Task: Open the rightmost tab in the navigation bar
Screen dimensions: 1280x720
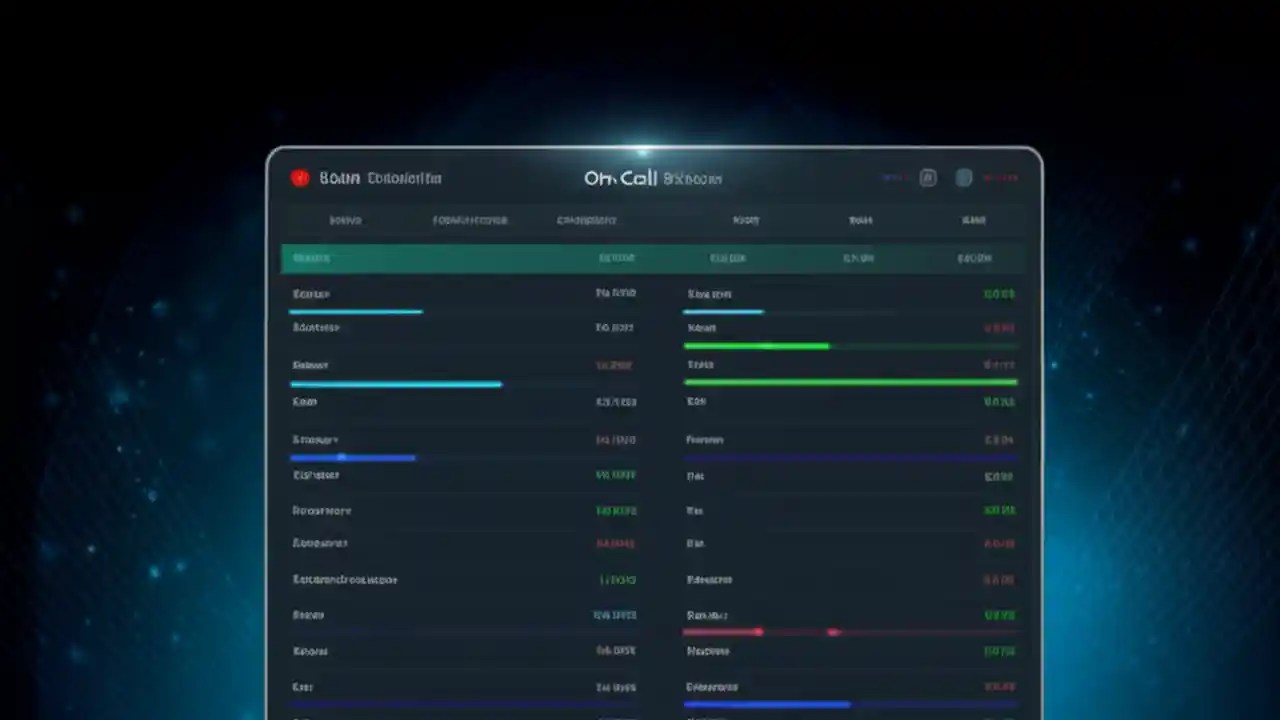Action: coord(973,220)
